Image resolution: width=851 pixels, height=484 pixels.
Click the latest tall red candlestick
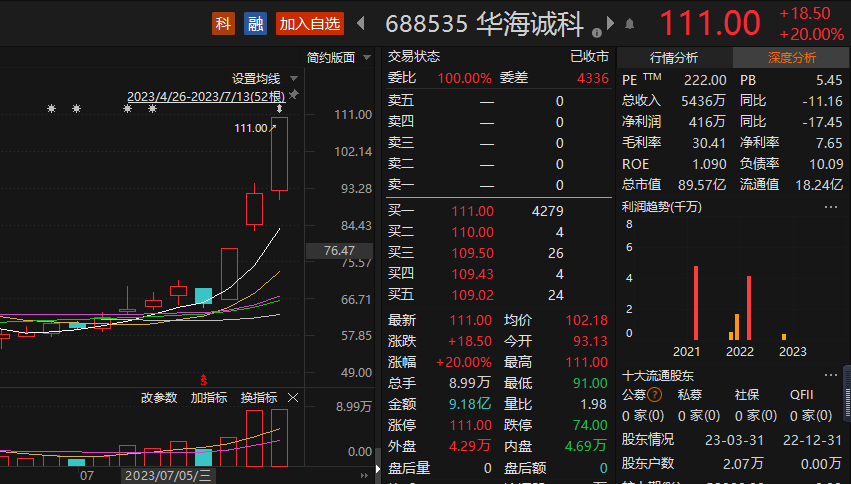point(280,154)
